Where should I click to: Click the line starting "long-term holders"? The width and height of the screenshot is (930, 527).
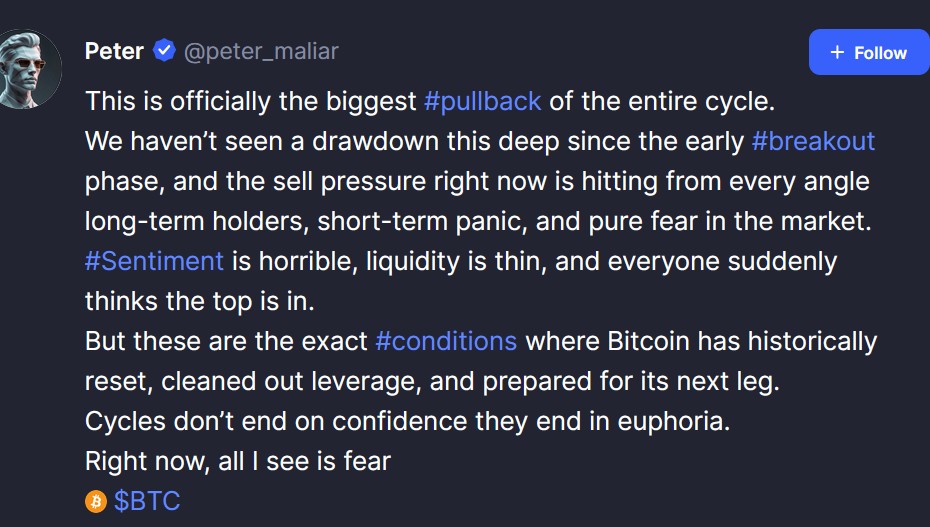pos(478,221)
